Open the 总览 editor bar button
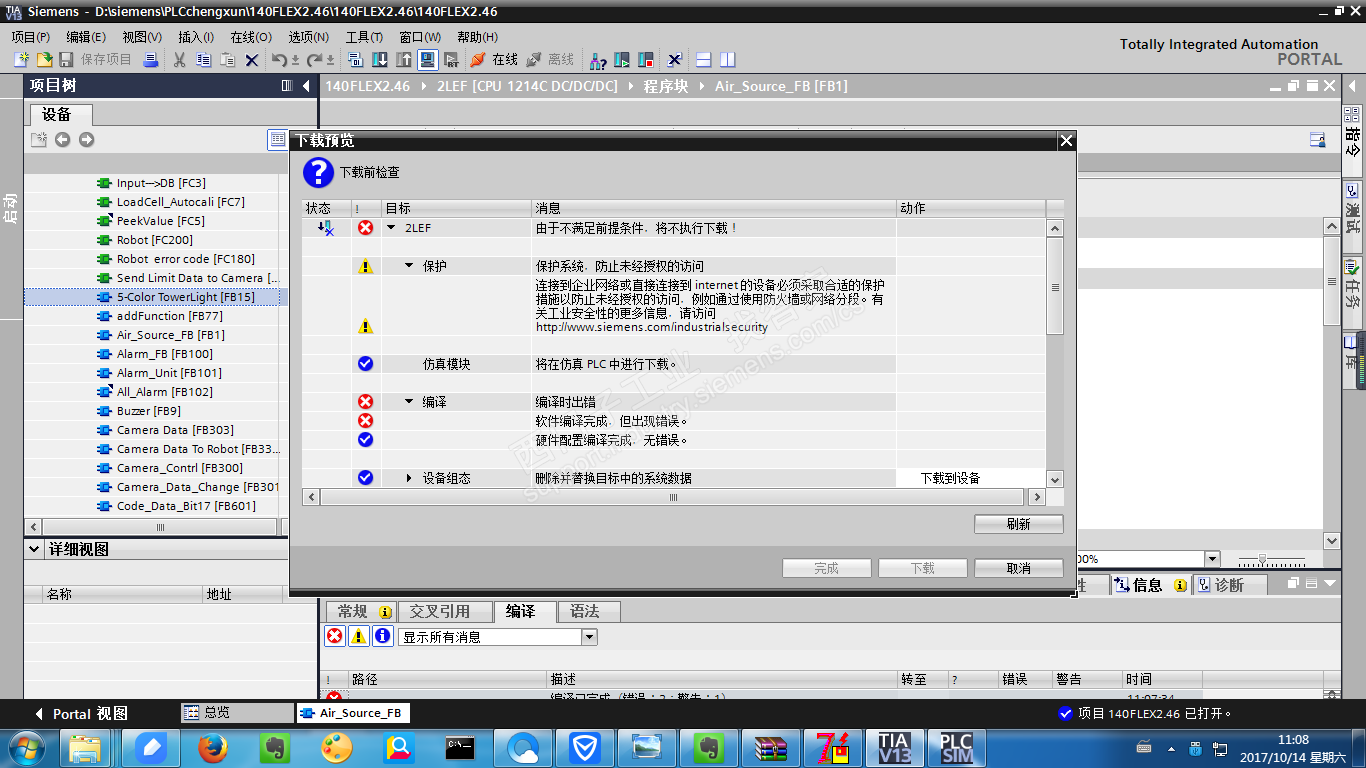This screenshot has height=768, width=1366. (237, 713)
